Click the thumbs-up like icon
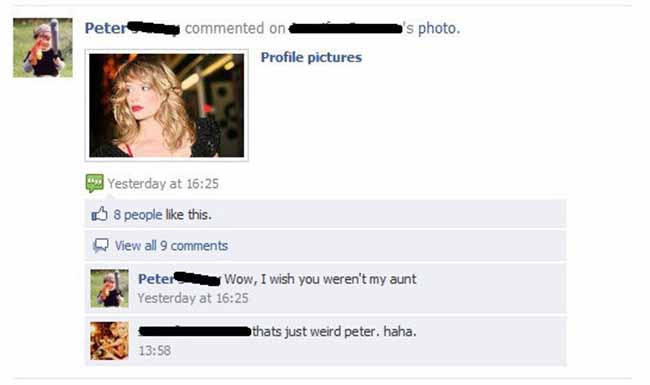Image resolution: width=650 pixels, height=385 pixels. (99, 214)
